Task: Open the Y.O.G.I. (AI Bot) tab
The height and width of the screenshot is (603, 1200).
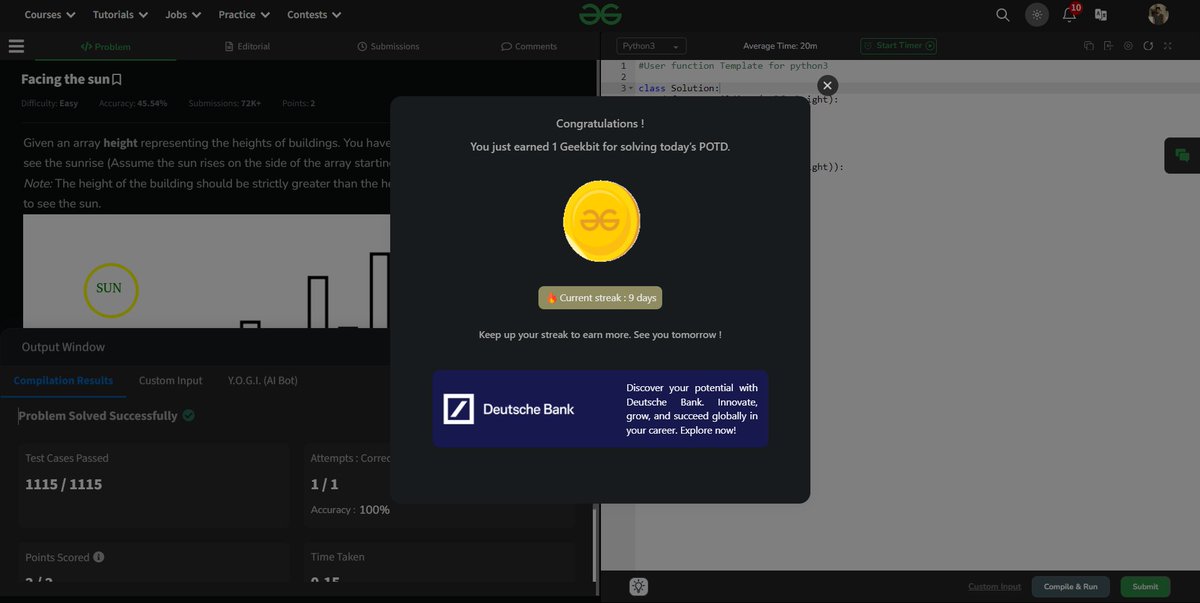Action: (262, 380)
